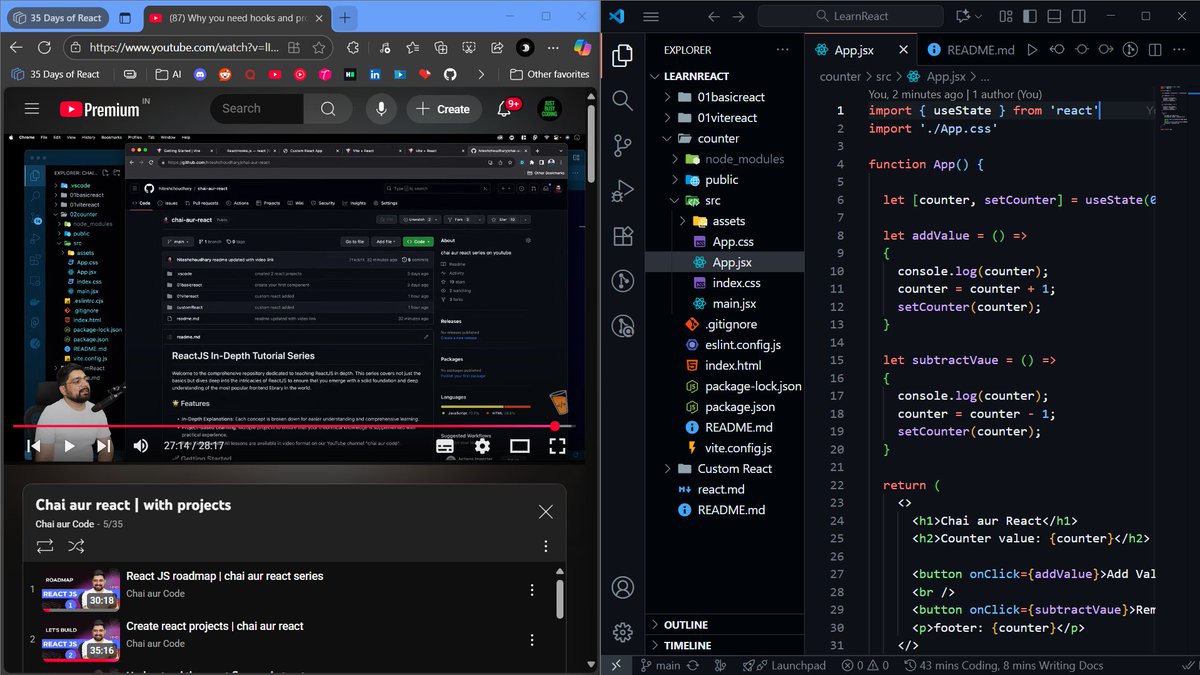Open YouTube notifications bell

coord(505,109)
